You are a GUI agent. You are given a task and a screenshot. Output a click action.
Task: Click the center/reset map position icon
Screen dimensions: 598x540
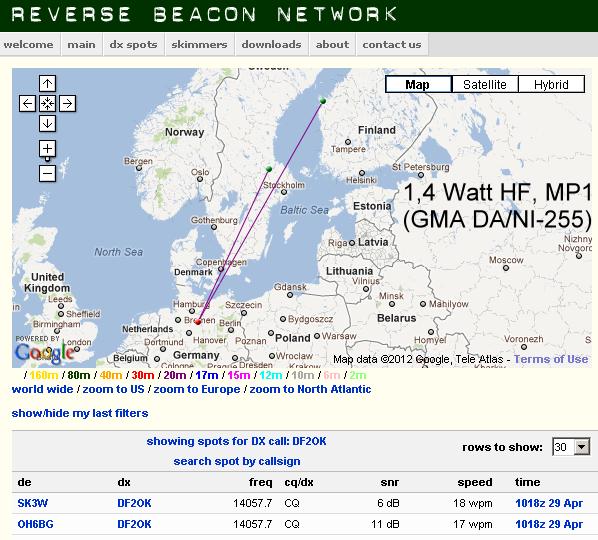(47, 103)
